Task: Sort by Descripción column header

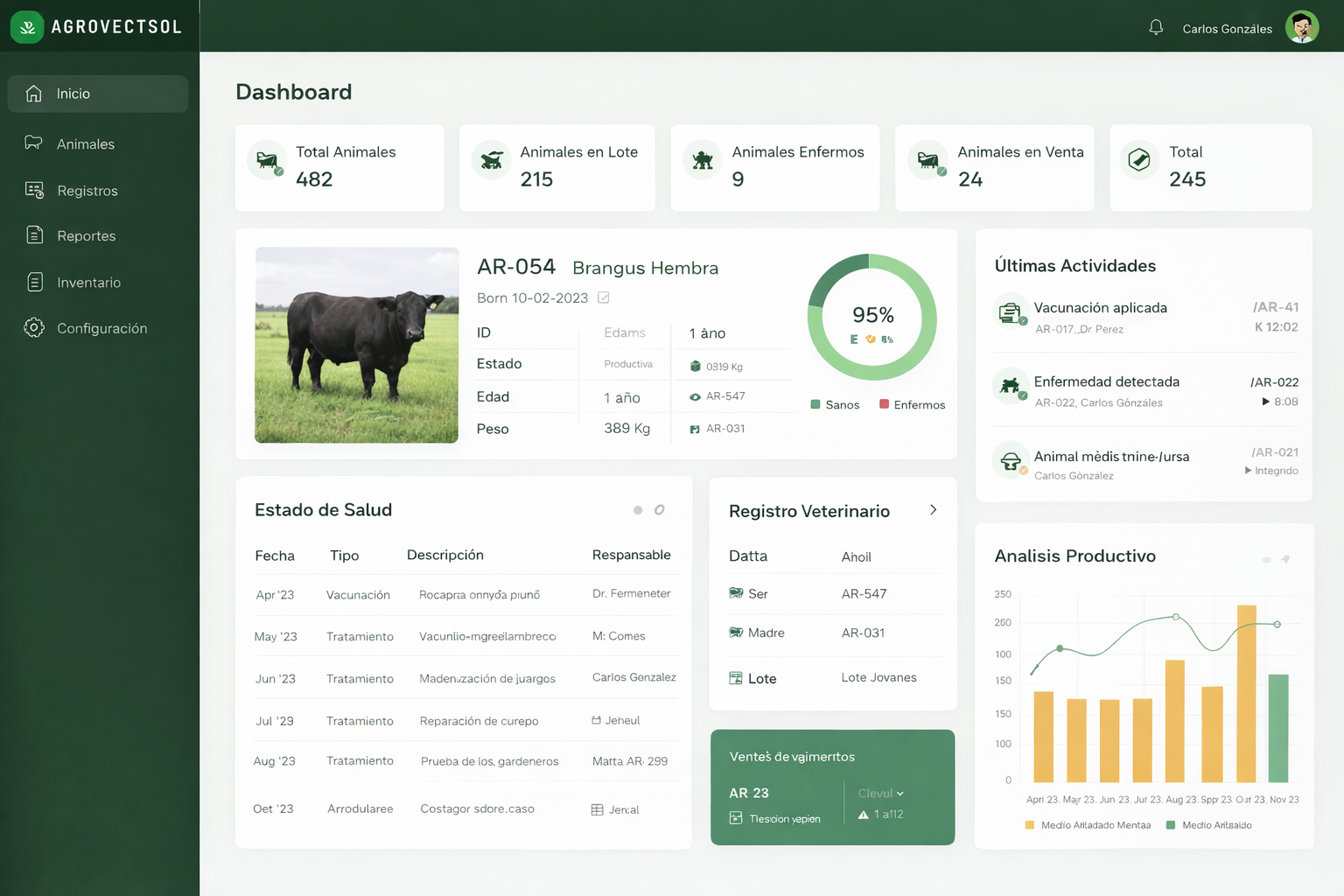Action: (445, 555)
